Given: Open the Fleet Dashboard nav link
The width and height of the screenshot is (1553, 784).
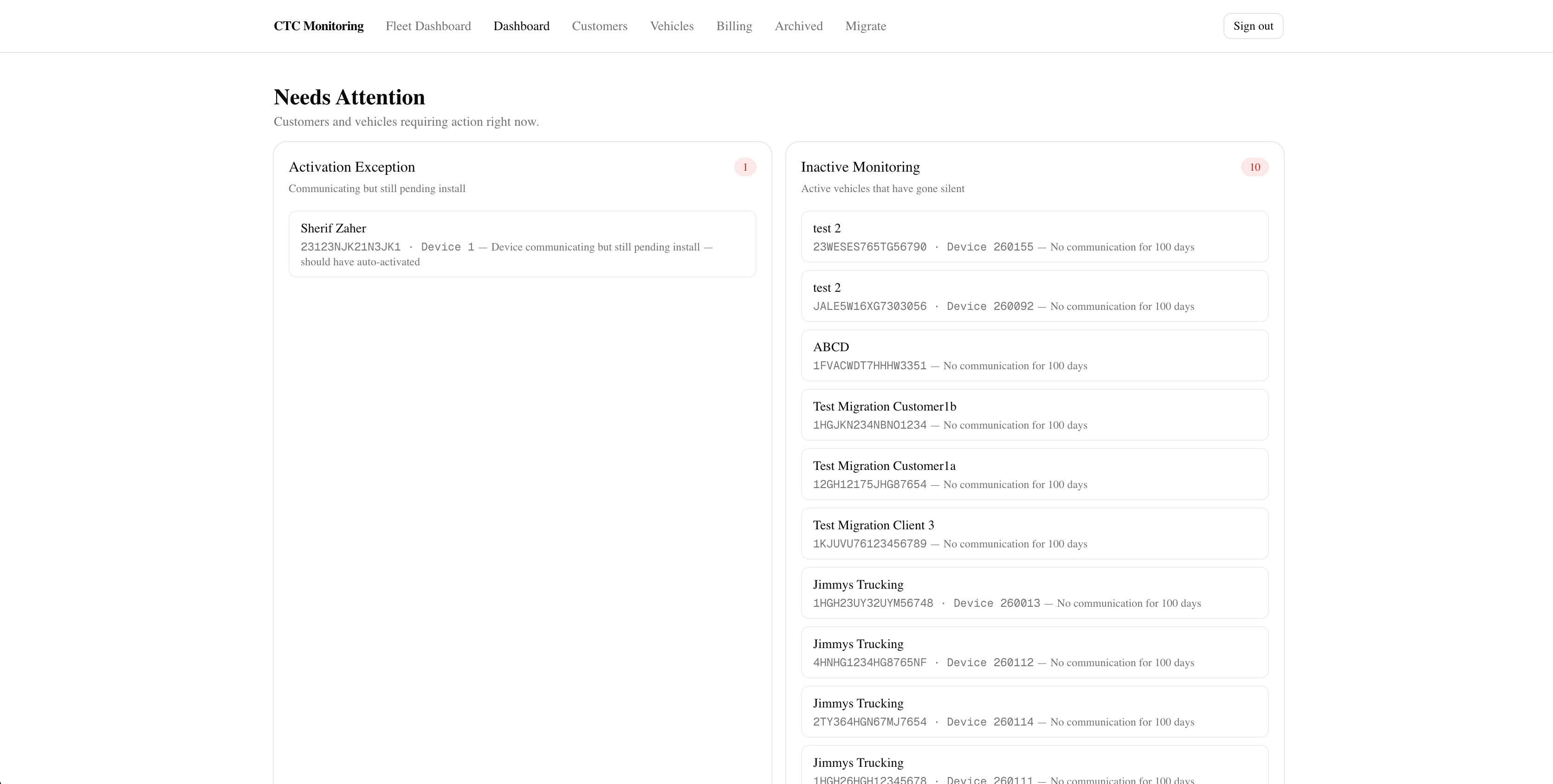Looking at the screenshot, I should (x=428, y=26).
